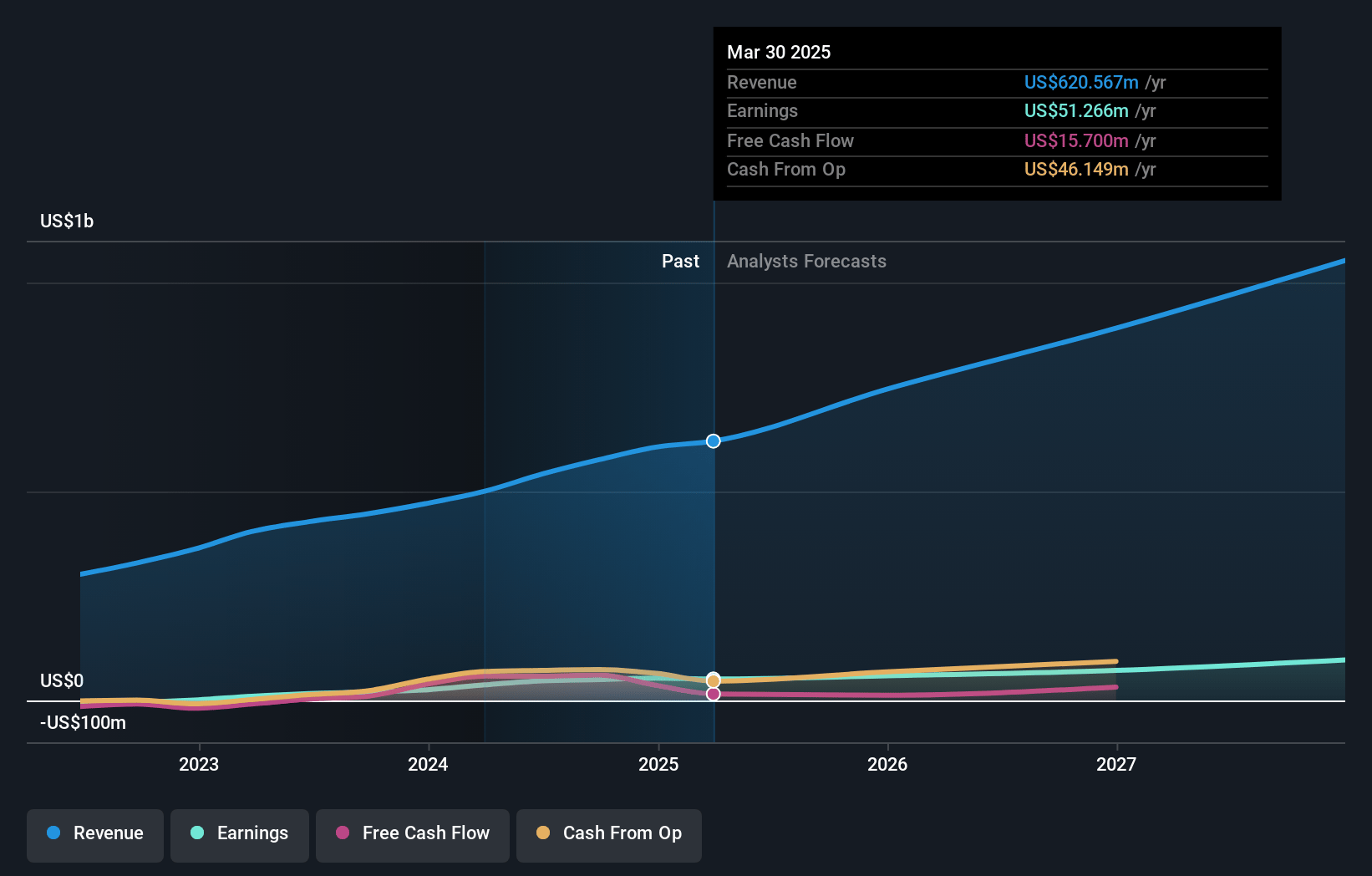Click the US$620.567m revenue value
Screen dimensions: 1372x876
point(1081,83)
